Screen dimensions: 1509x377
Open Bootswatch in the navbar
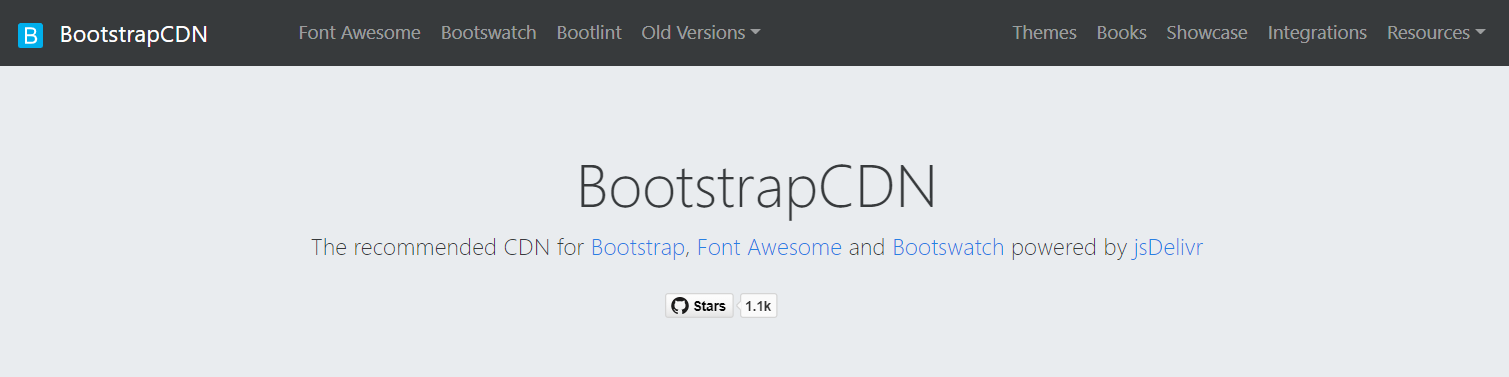click(x=489, y=33)
